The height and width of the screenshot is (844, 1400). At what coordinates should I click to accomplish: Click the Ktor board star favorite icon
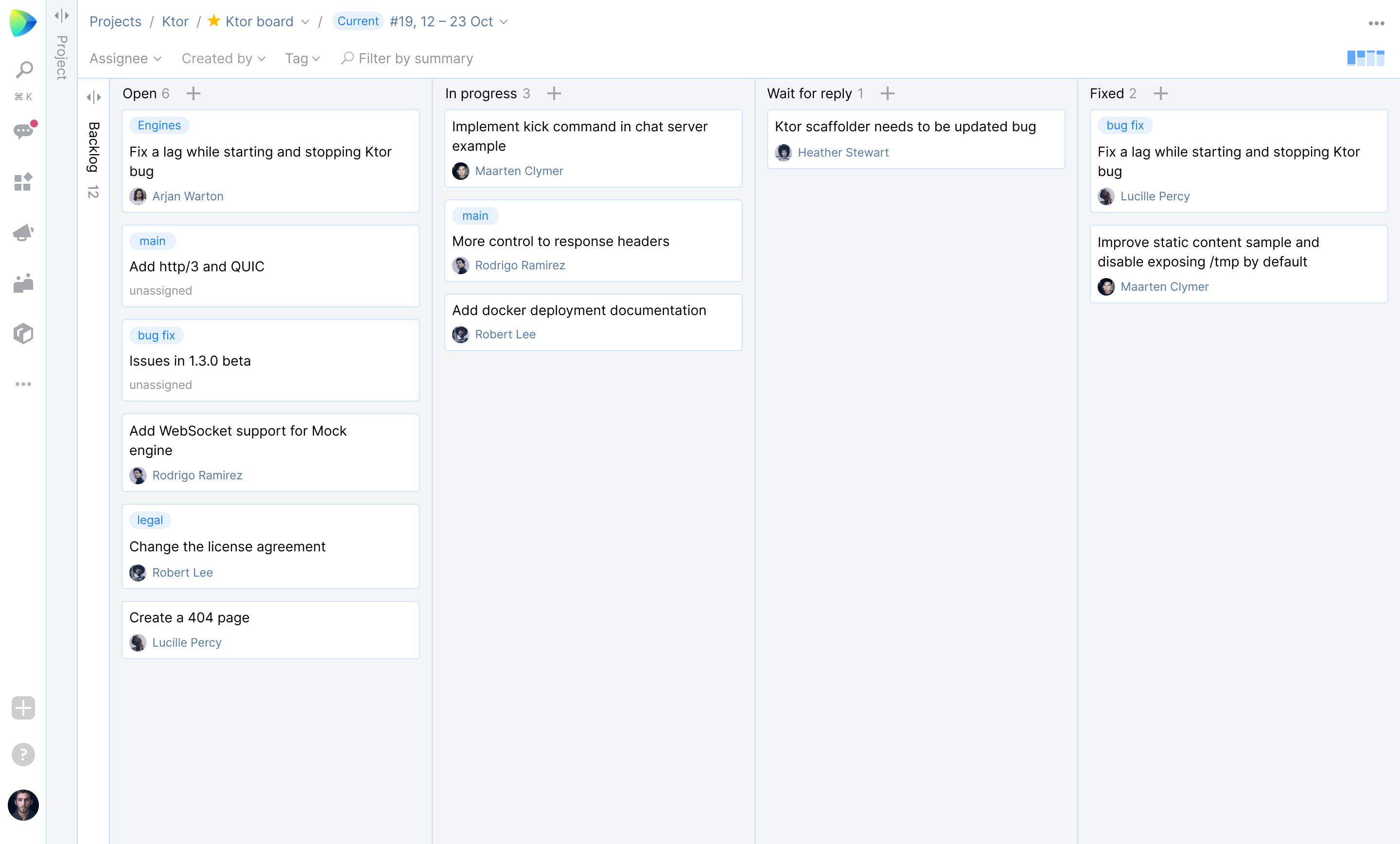click(x=213, y=21)
